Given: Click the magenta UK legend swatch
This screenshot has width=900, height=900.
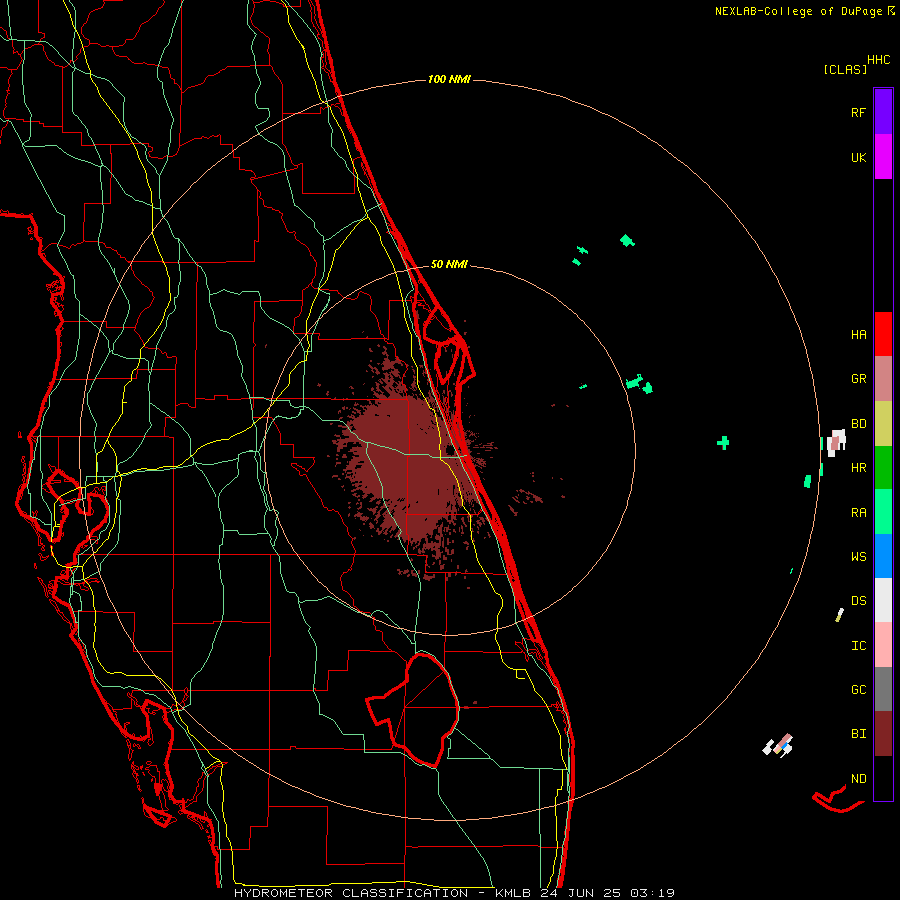Looking at the screenshot, I should coord(883,157).
